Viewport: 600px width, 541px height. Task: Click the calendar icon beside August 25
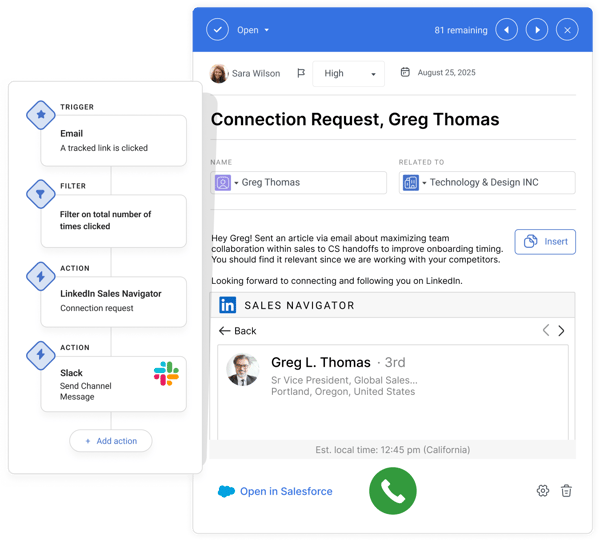tap(405, 73)
